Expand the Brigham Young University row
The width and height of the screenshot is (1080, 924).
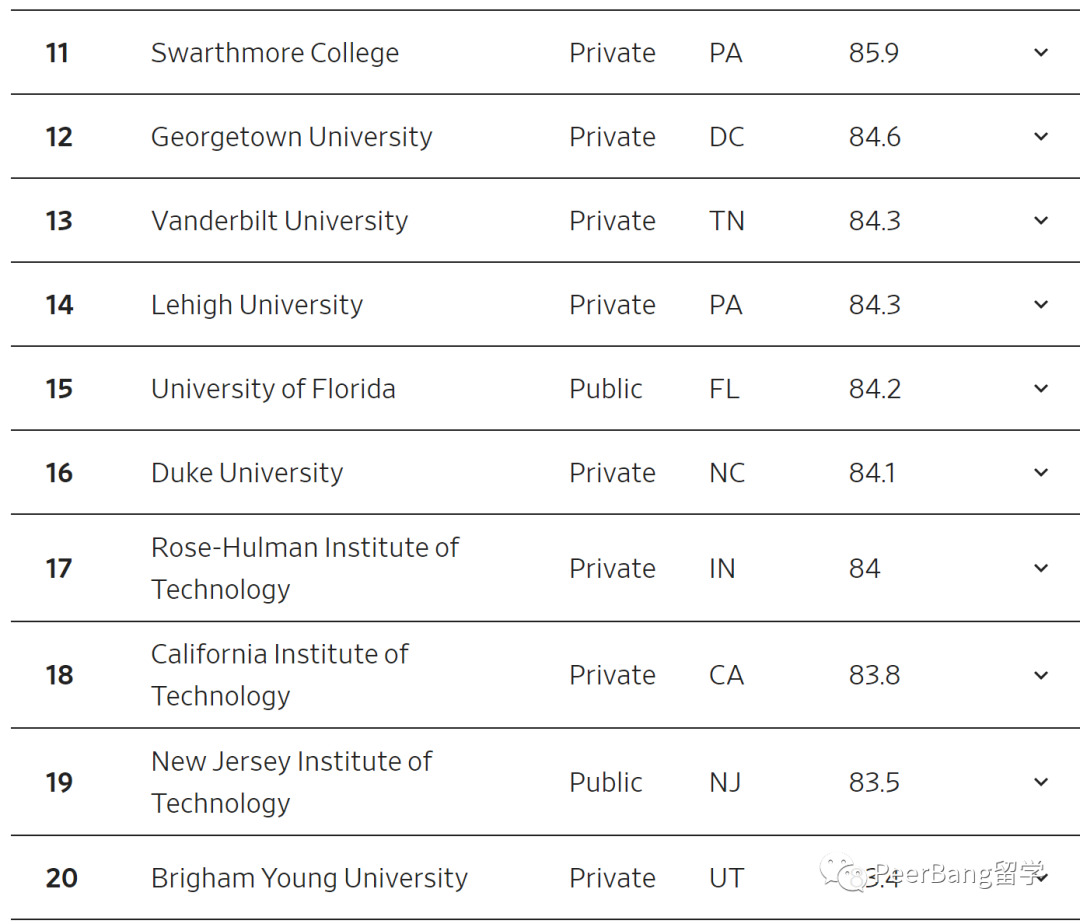point(1041,878)
